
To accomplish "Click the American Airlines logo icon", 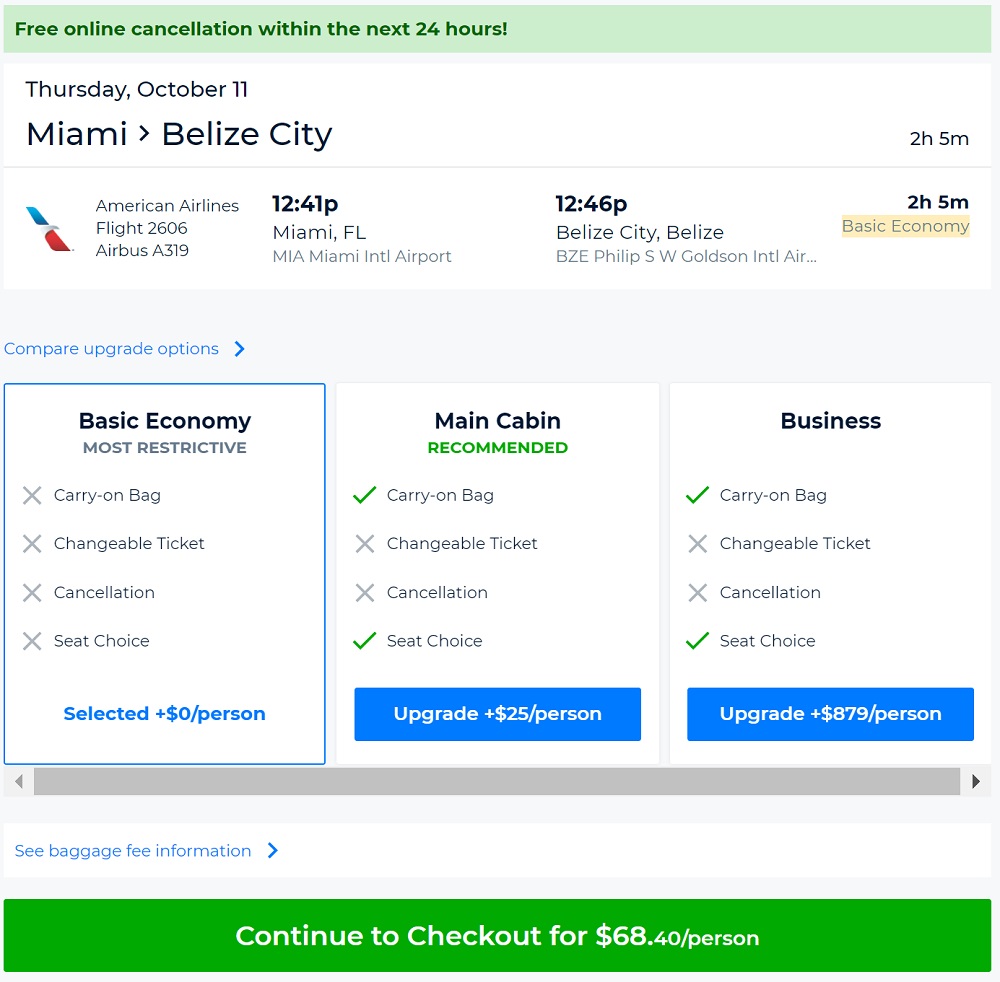I will tap(50, 229).
